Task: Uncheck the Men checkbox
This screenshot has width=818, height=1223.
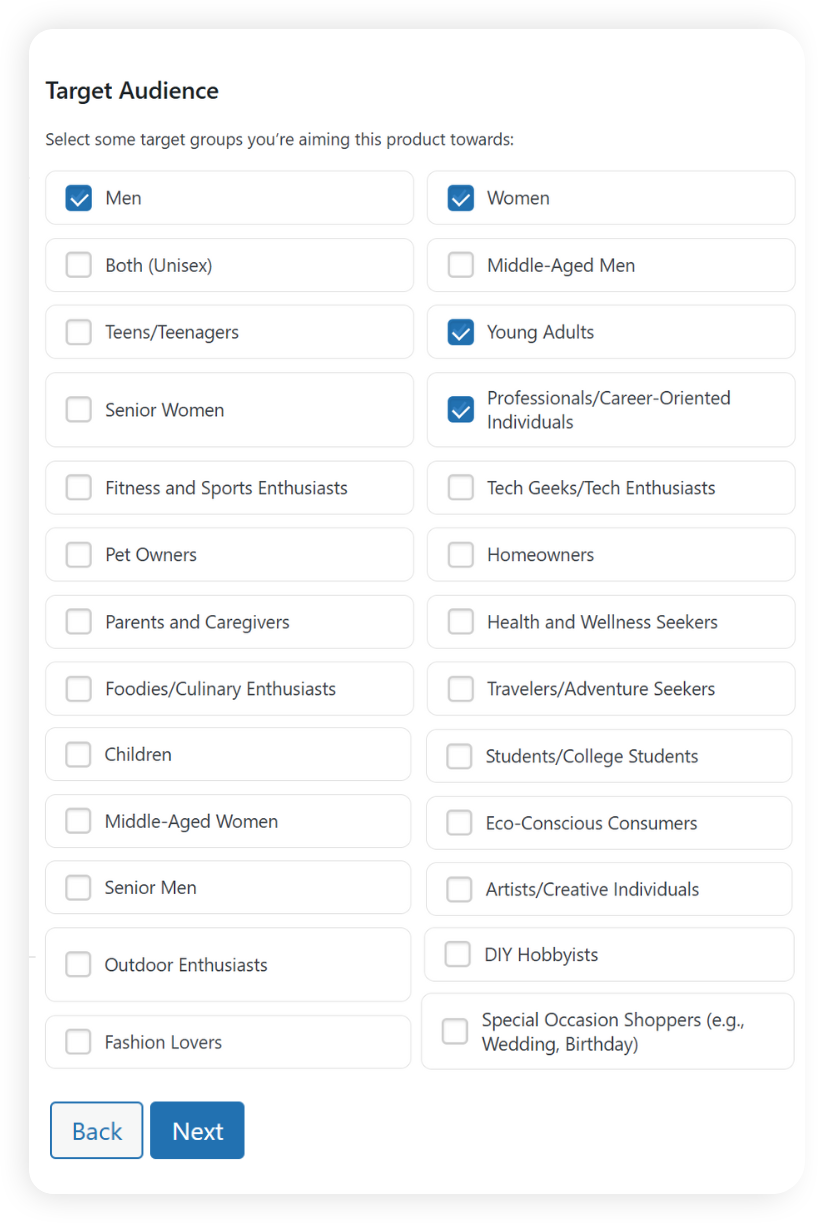Action: coord(78,198)
